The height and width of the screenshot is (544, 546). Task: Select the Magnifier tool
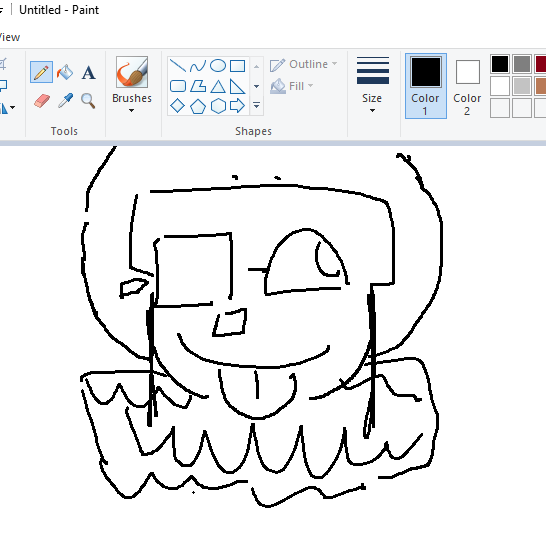tap(88, 101)
